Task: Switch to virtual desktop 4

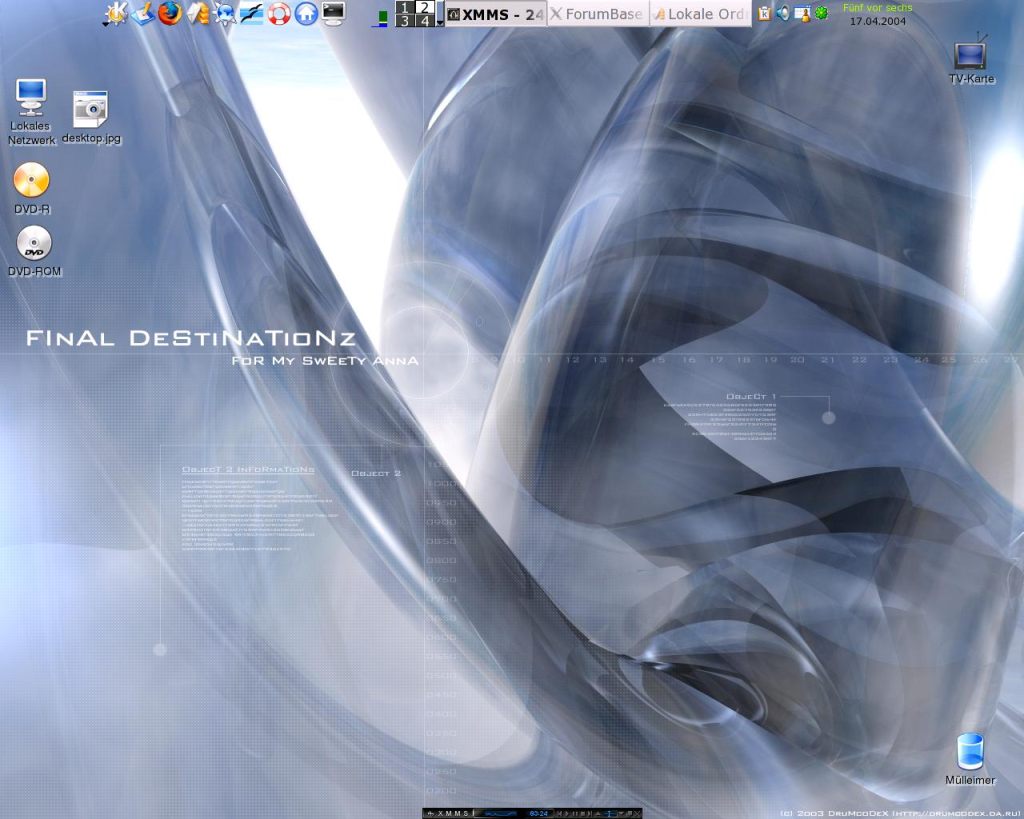Action: [x=424, y=21]
